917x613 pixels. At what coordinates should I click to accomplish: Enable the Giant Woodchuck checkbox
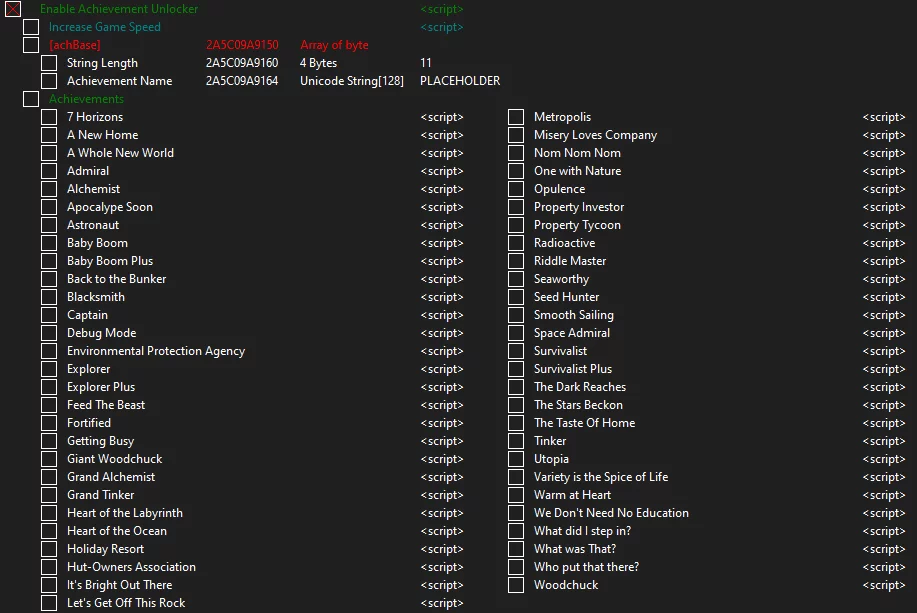pyautogui.click(x=49, y=459)
